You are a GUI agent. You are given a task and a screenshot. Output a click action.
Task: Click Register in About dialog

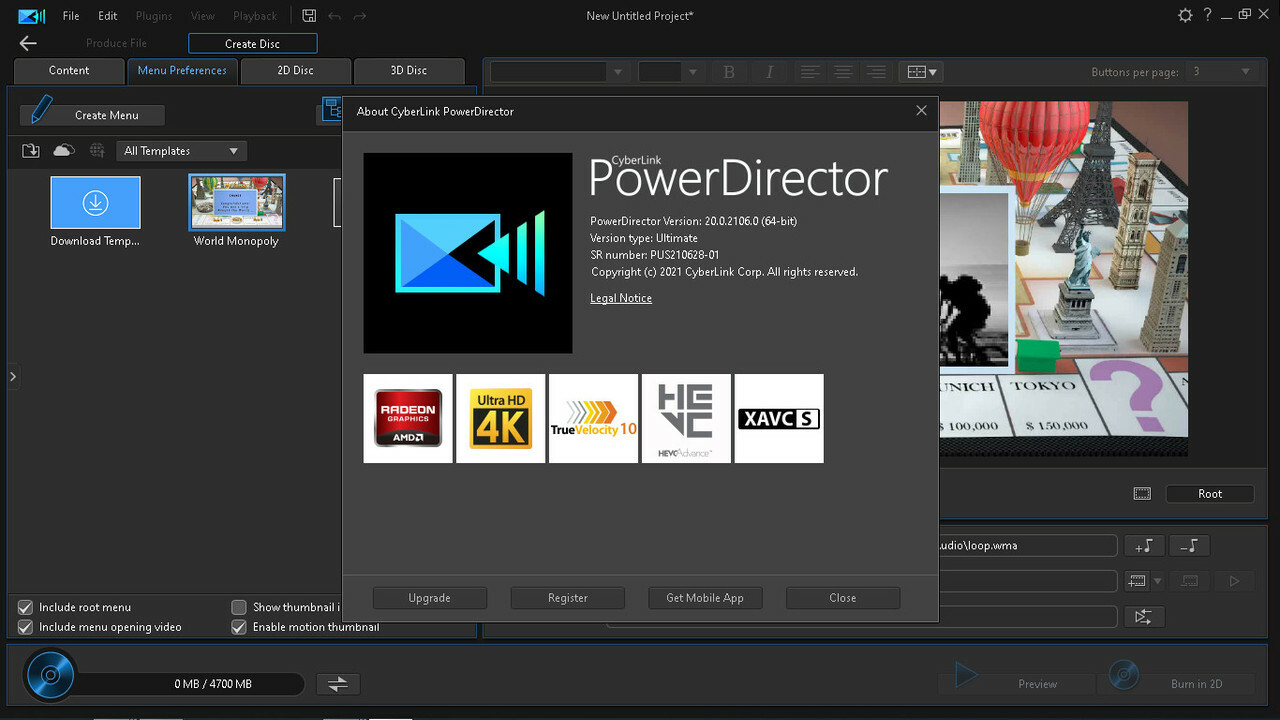(568, 598)
